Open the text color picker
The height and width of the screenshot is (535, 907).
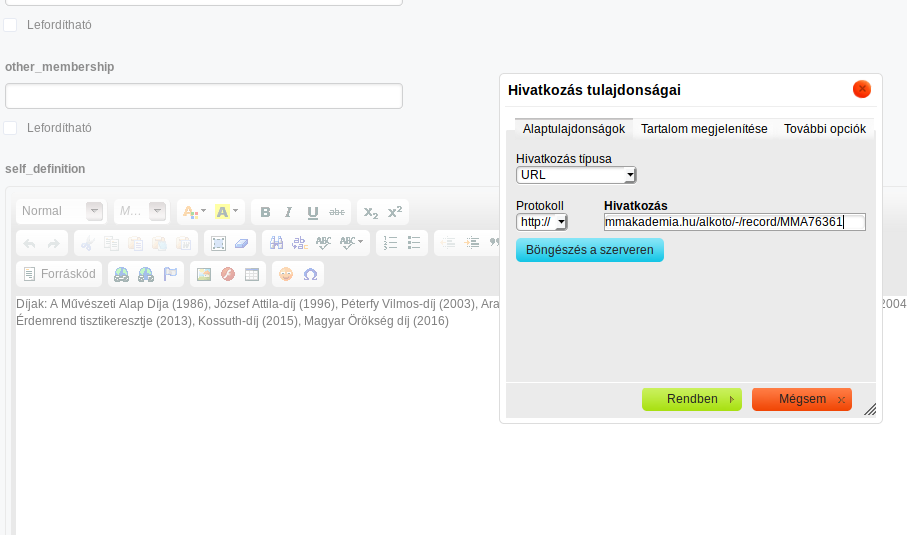pyautogui.click(x=194, y=212)
